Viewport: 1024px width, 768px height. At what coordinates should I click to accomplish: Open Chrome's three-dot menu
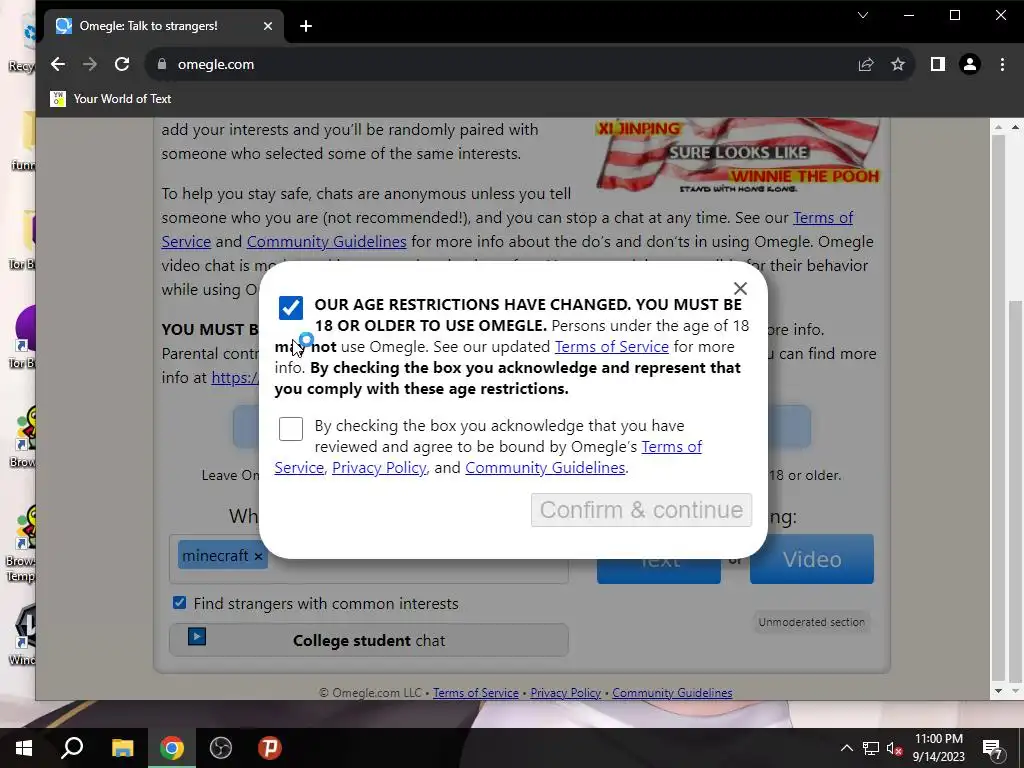[1002, 64]
